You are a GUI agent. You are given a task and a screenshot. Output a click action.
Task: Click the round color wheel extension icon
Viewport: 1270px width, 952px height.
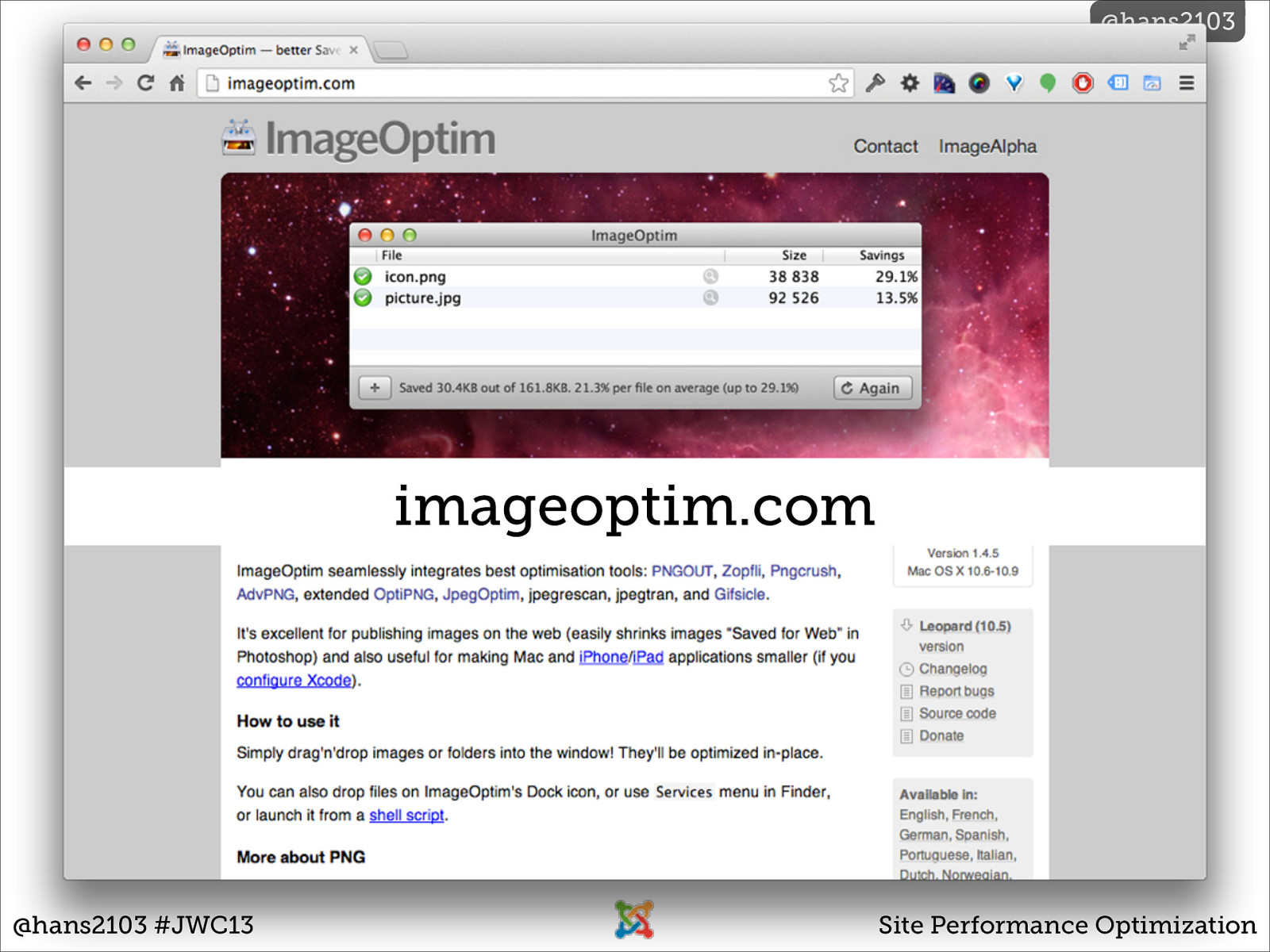tap(979, 83)
